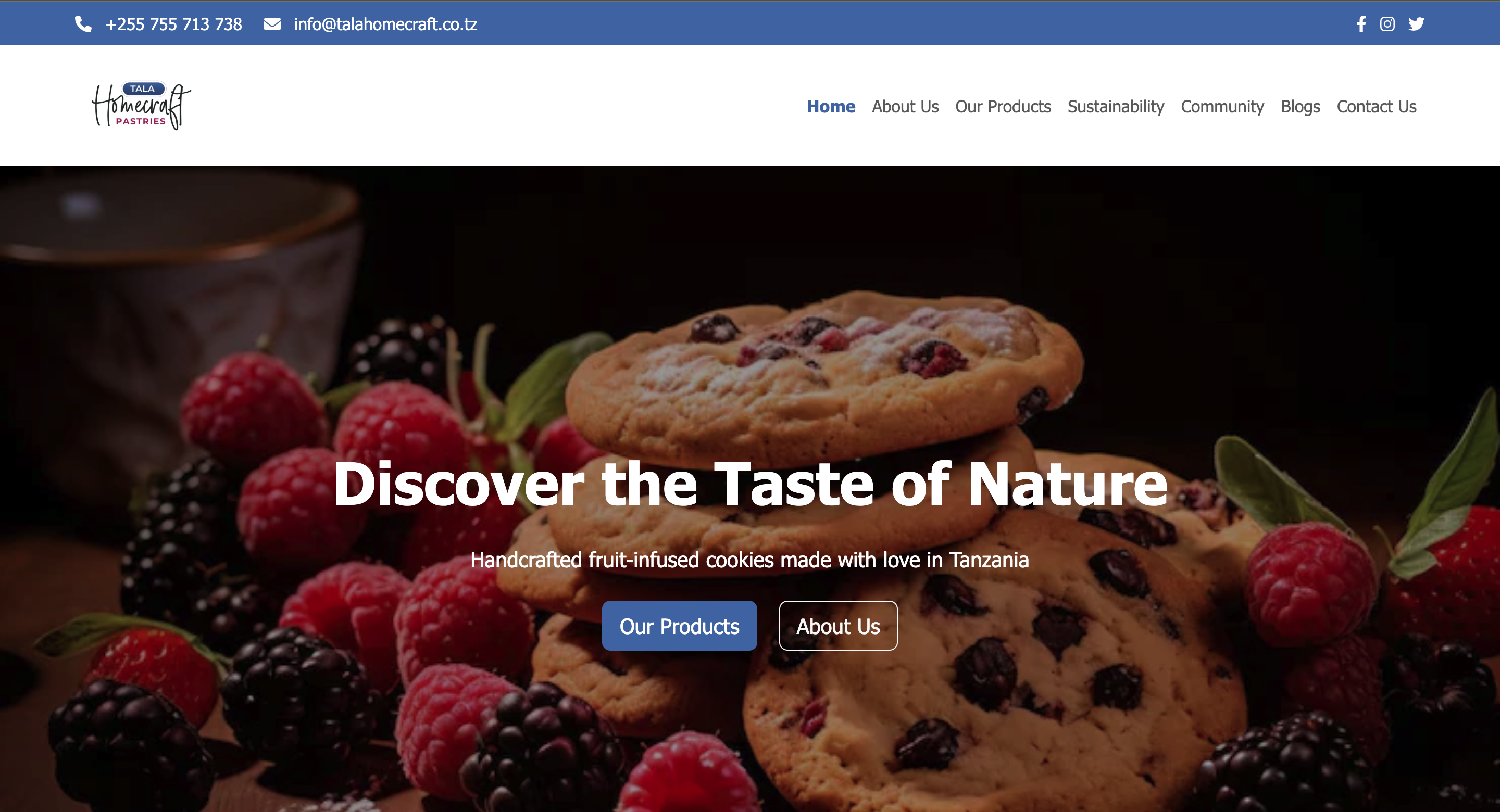Open the Facebook icon link
The height and width of the screenshot is (812, 1500).
[1361, 24]
